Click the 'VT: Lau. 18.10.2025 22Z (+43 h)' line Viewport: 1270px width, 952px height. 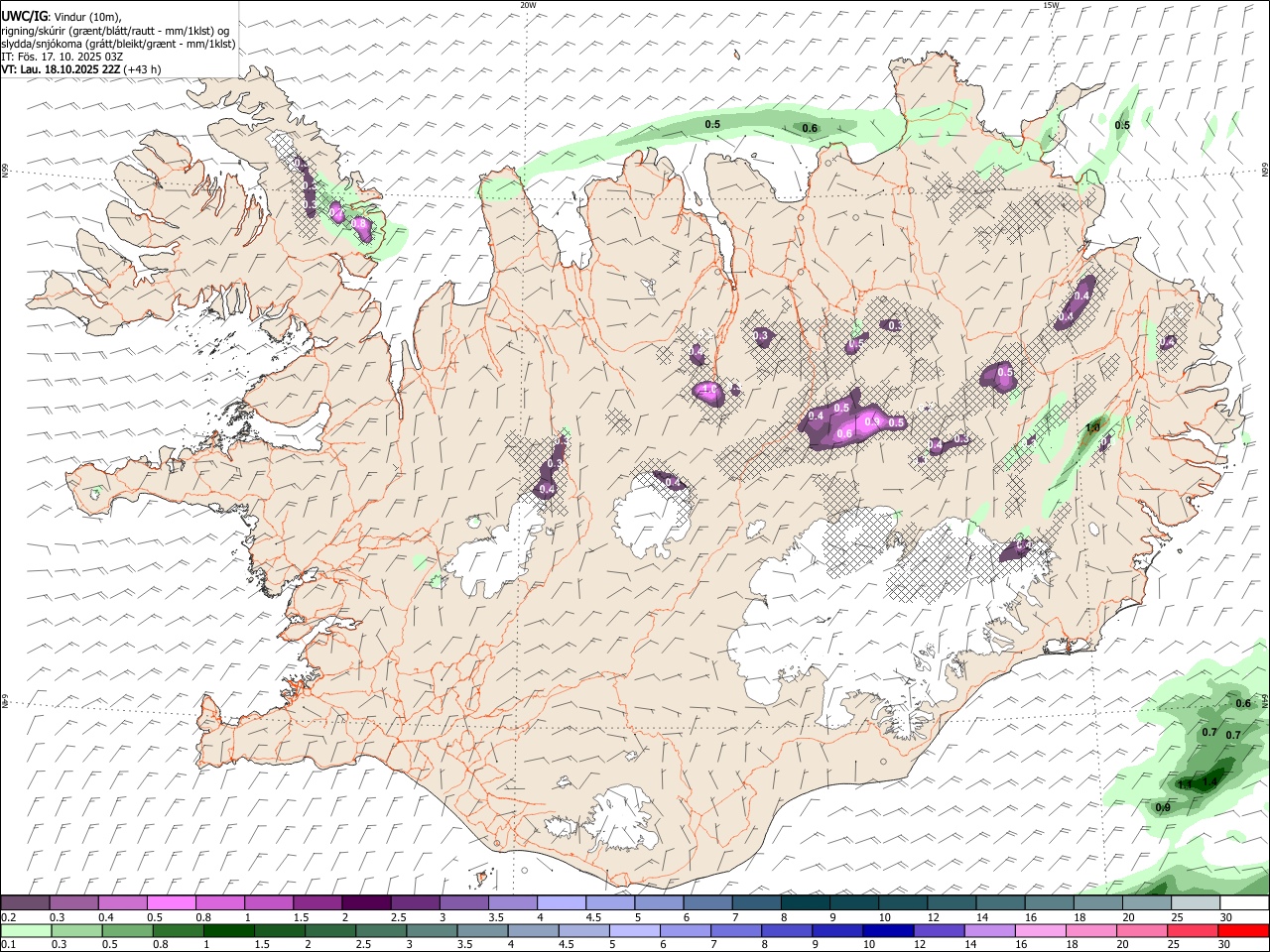pyautogui.click(x=81, y=69)
